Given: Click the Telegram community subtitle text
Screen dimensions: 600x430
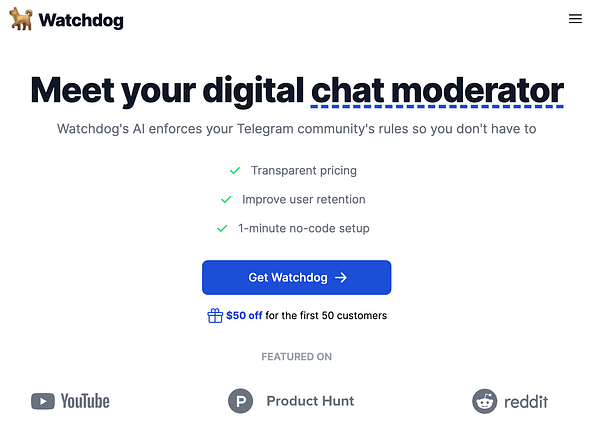Looking at the screenshot, I should point(297,129).
